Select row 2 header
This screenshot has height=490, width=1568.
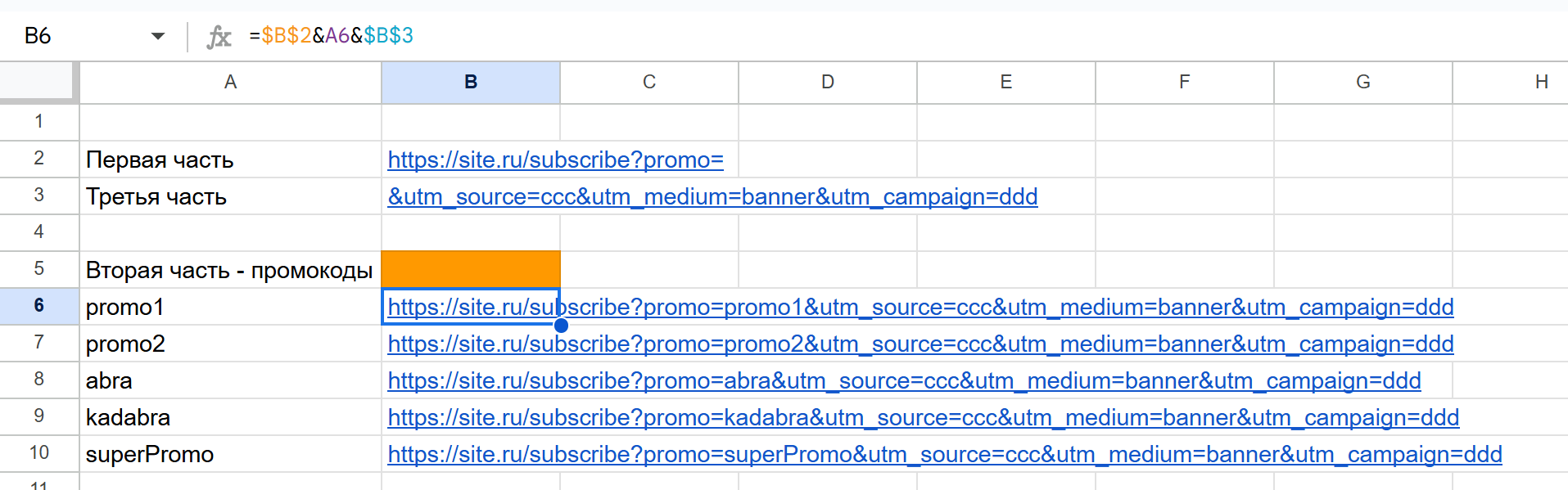point(38,159)
